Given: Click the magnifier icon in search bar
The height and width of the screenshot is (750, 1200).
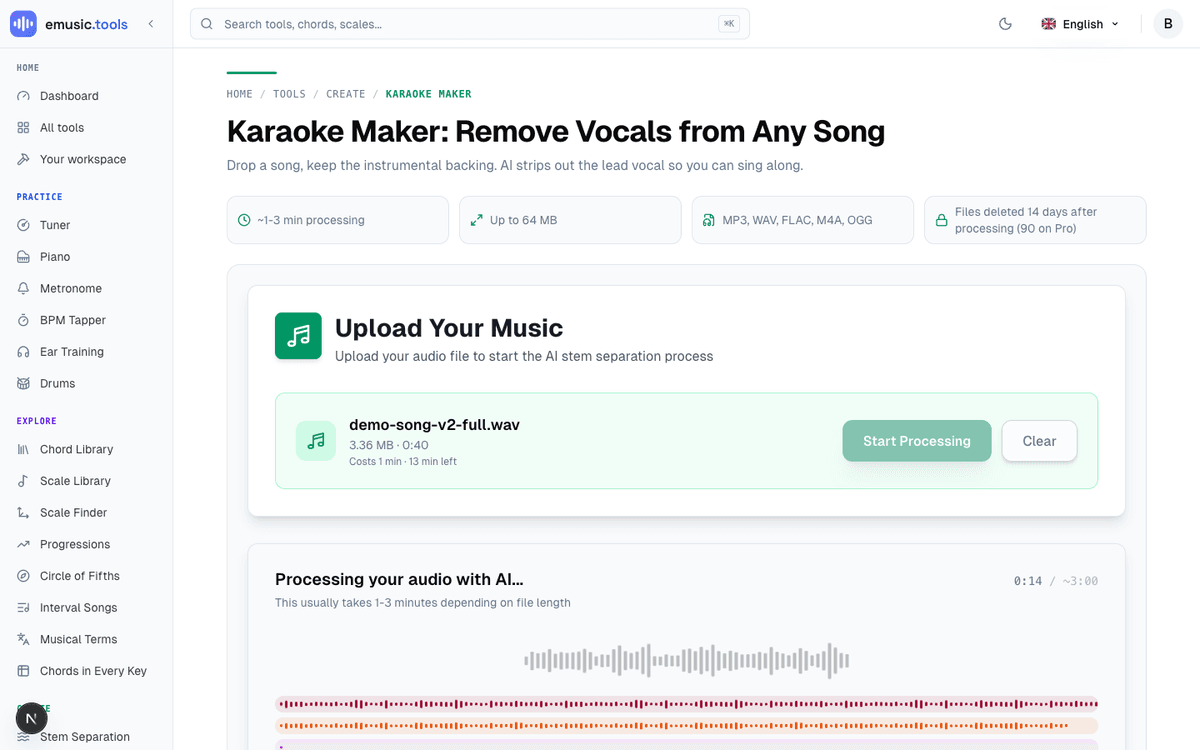Looking at the screenshot, I should pos(207,24).
